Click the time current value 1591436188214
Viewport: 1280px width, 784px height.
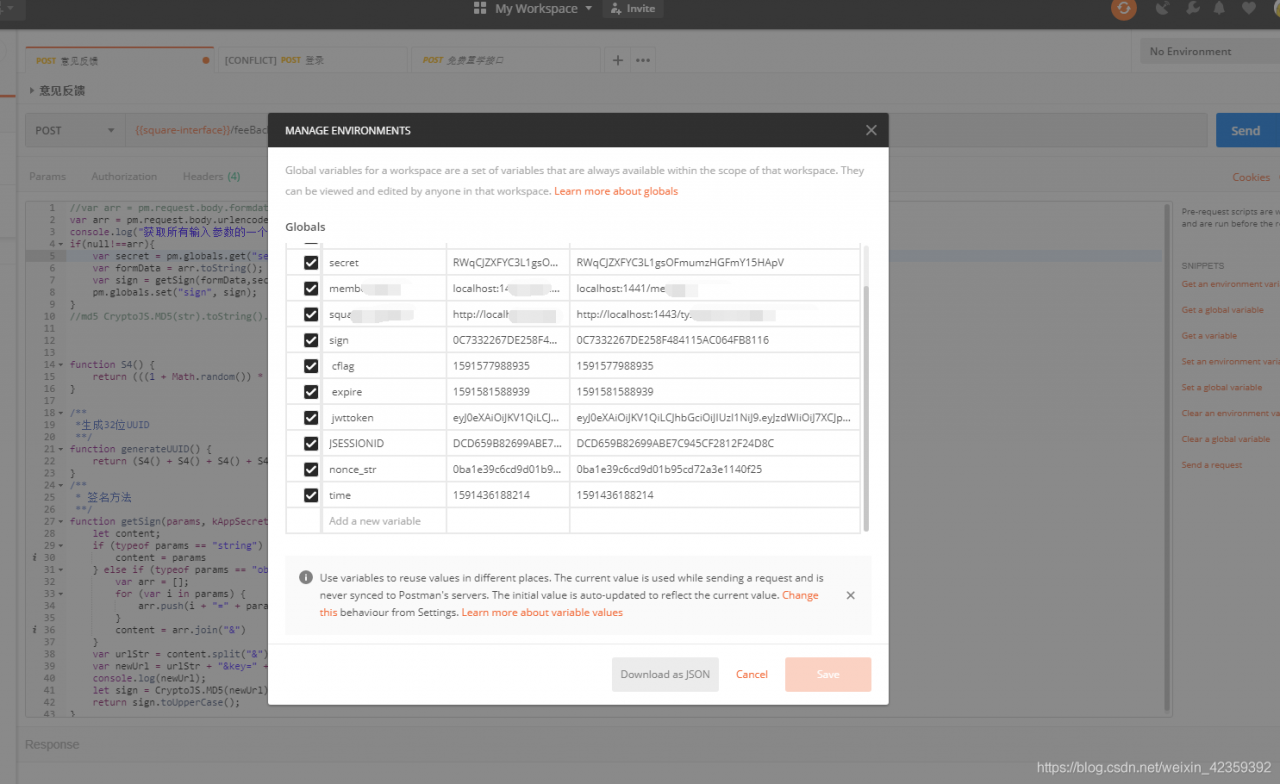(x=714, y=495)
